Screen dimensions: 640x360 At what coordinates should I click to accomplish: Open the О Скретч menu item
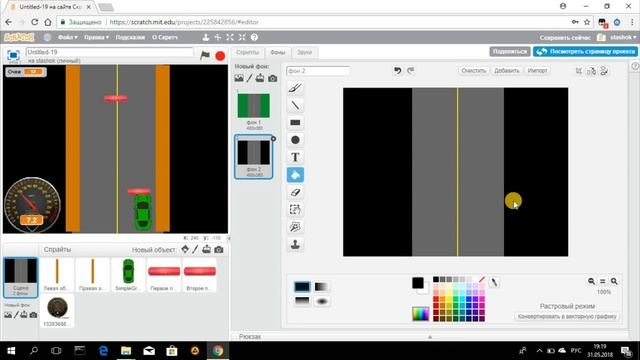coord(165,37)
